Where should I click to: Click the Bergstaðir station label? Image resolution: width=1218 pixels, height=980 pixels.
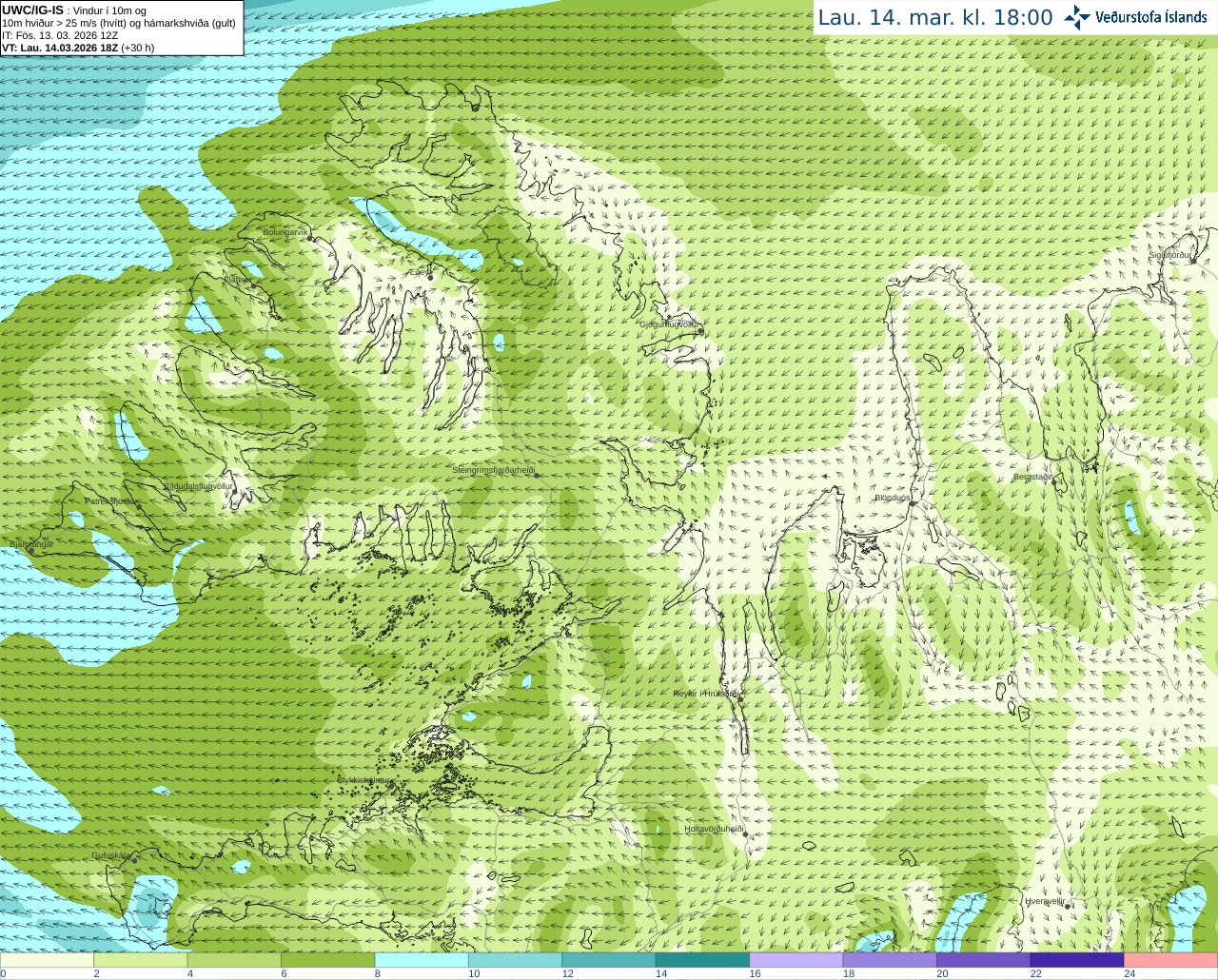click(1033, 477)
